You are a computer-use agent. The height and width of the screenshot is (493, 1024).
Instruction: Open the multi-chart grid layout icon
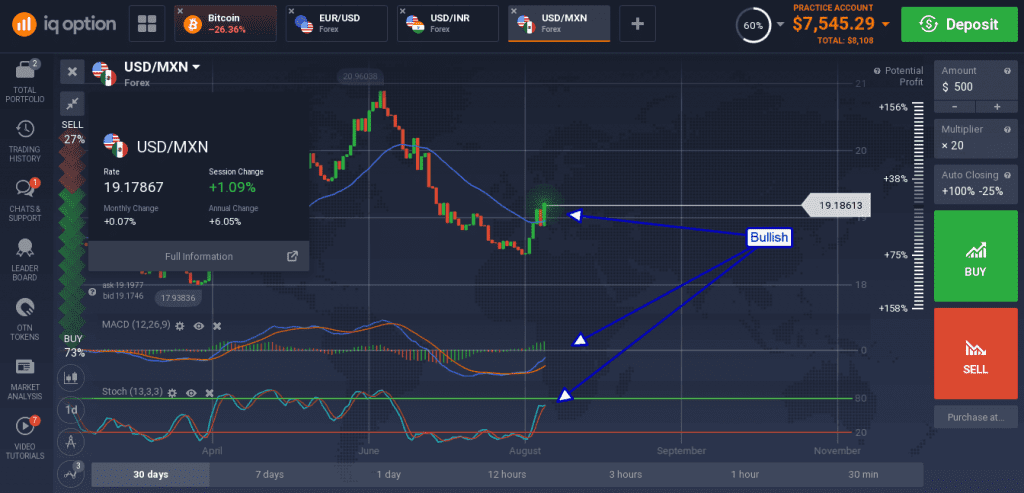pos(147,24)
